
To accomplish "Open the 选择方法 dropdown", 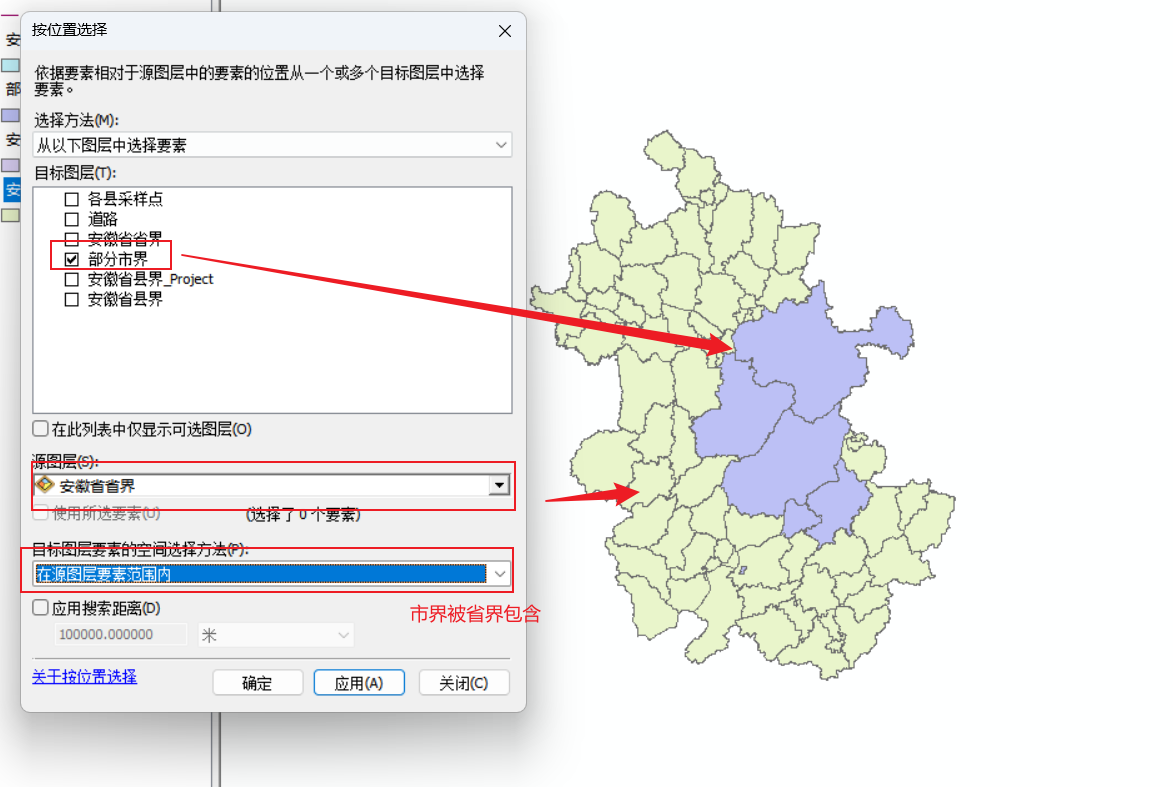I will 272,144.
